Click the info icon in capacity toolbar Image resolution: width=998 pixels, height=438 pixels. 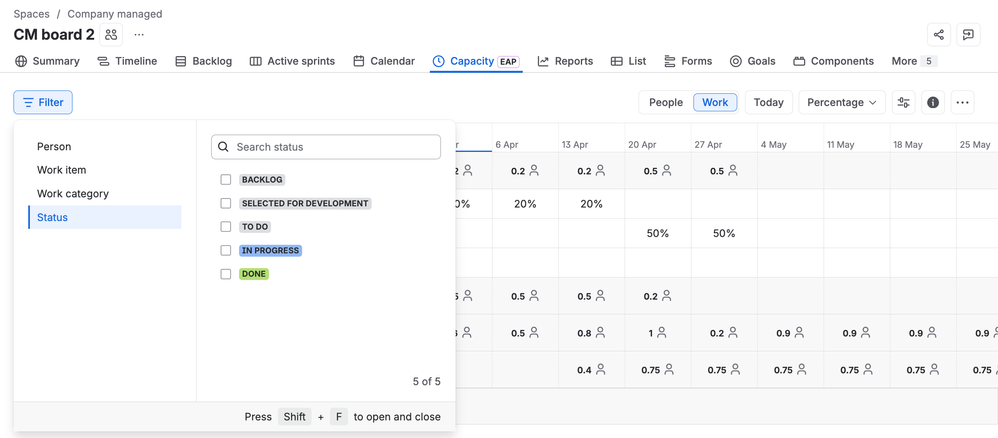[933, 102]
